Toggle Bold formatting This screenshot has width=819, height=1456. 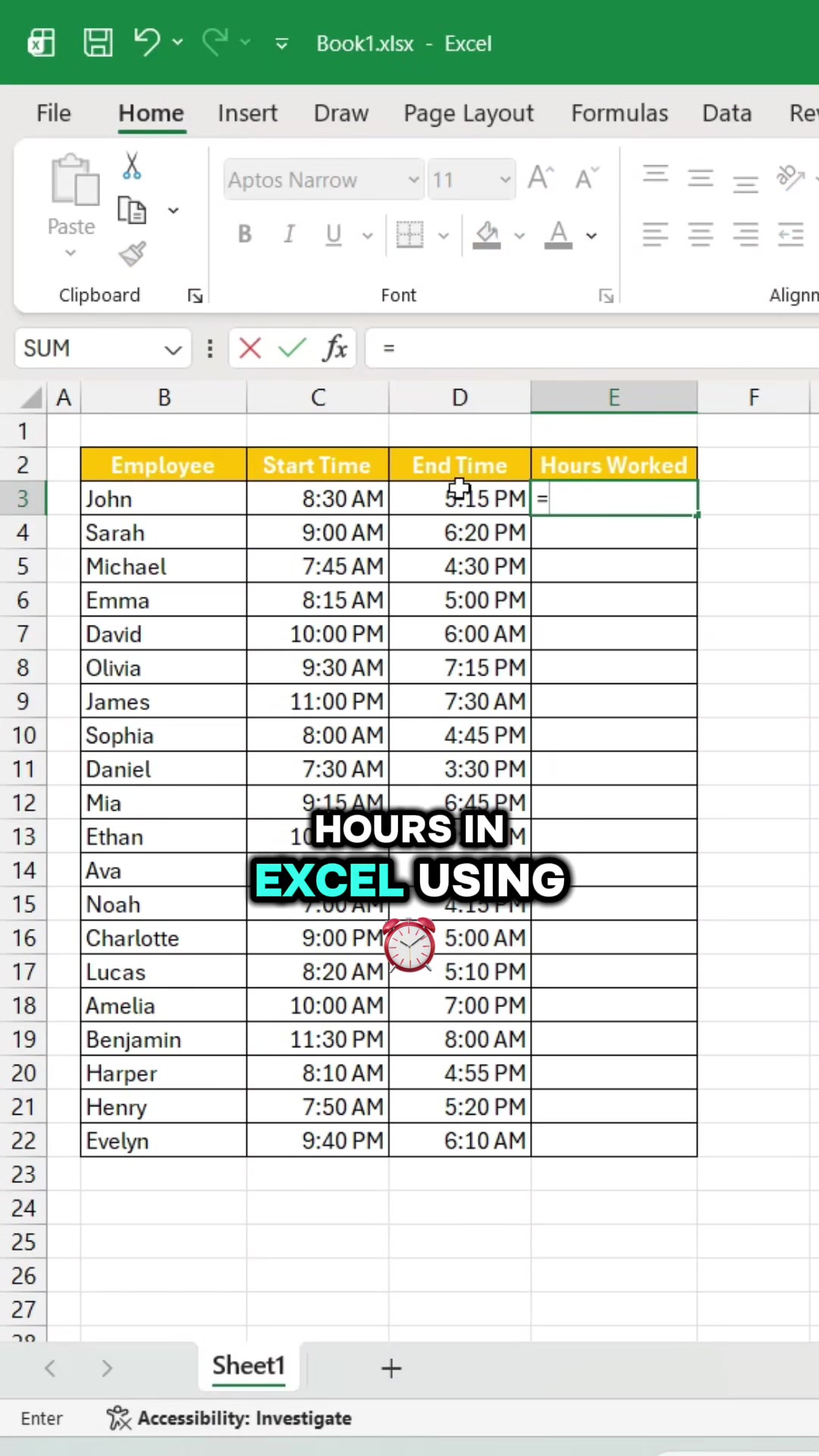tap(244, 234)
